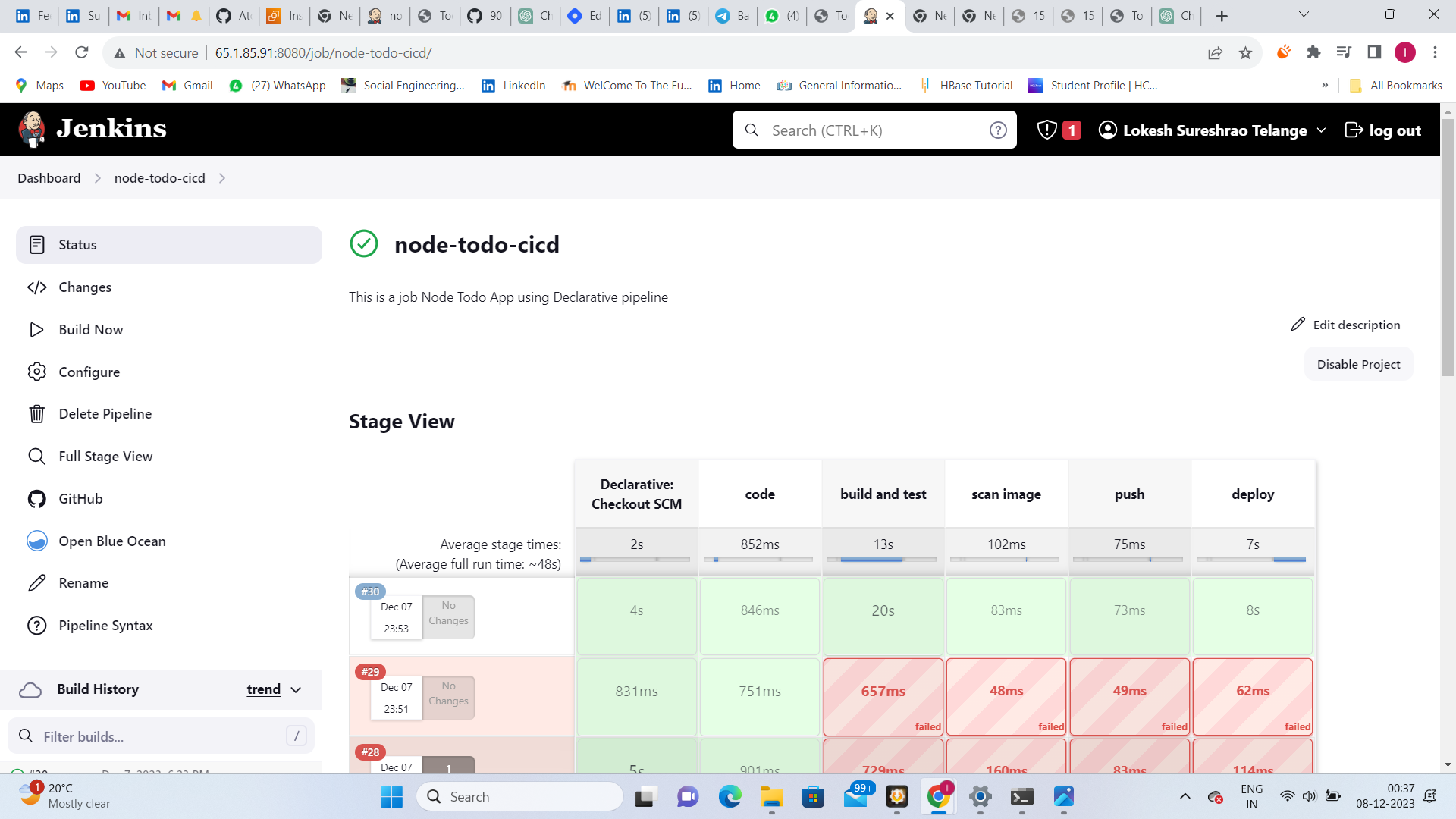Click Disable Project button
1456x819 pixels.
[1358, 364]
